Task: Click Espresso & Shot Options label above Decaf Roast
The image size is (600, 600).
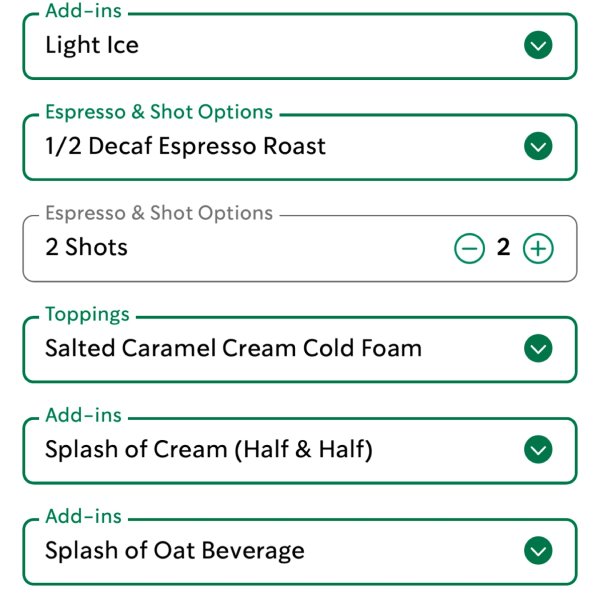Action: (159, 113)
